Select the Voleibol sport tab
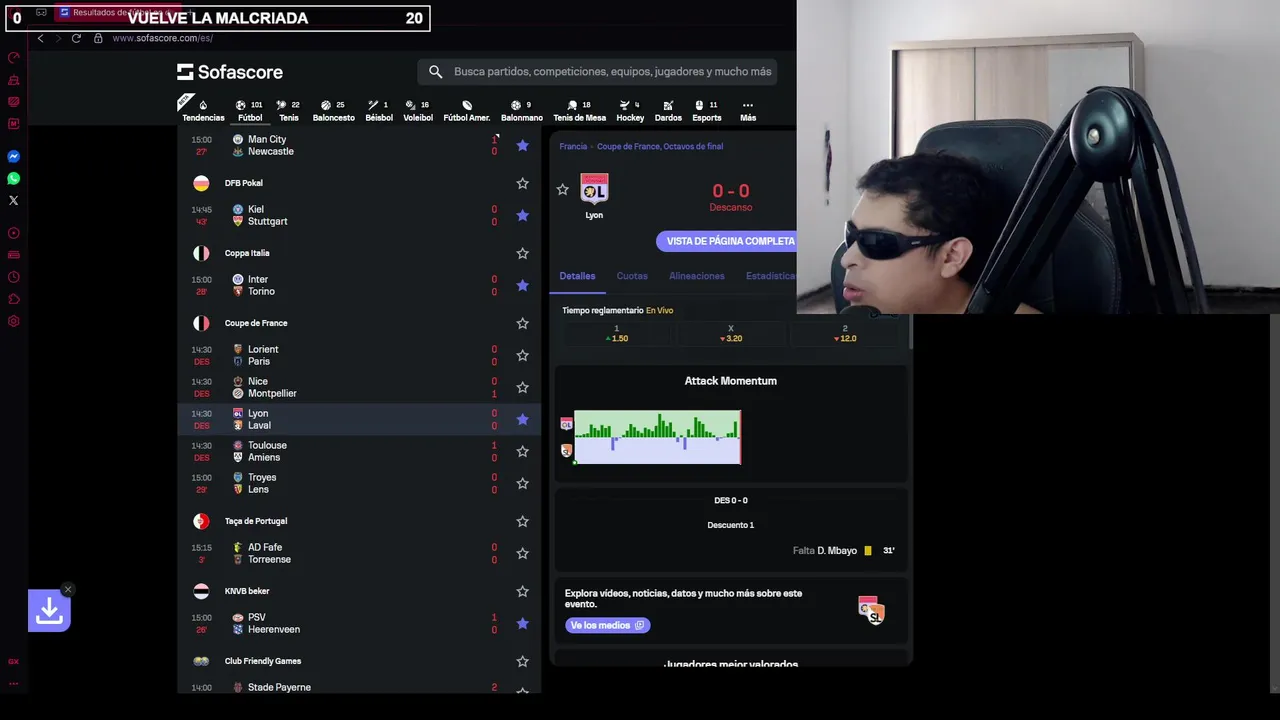The width and height of the screenshot is (1280, 720). pos(418,111)
